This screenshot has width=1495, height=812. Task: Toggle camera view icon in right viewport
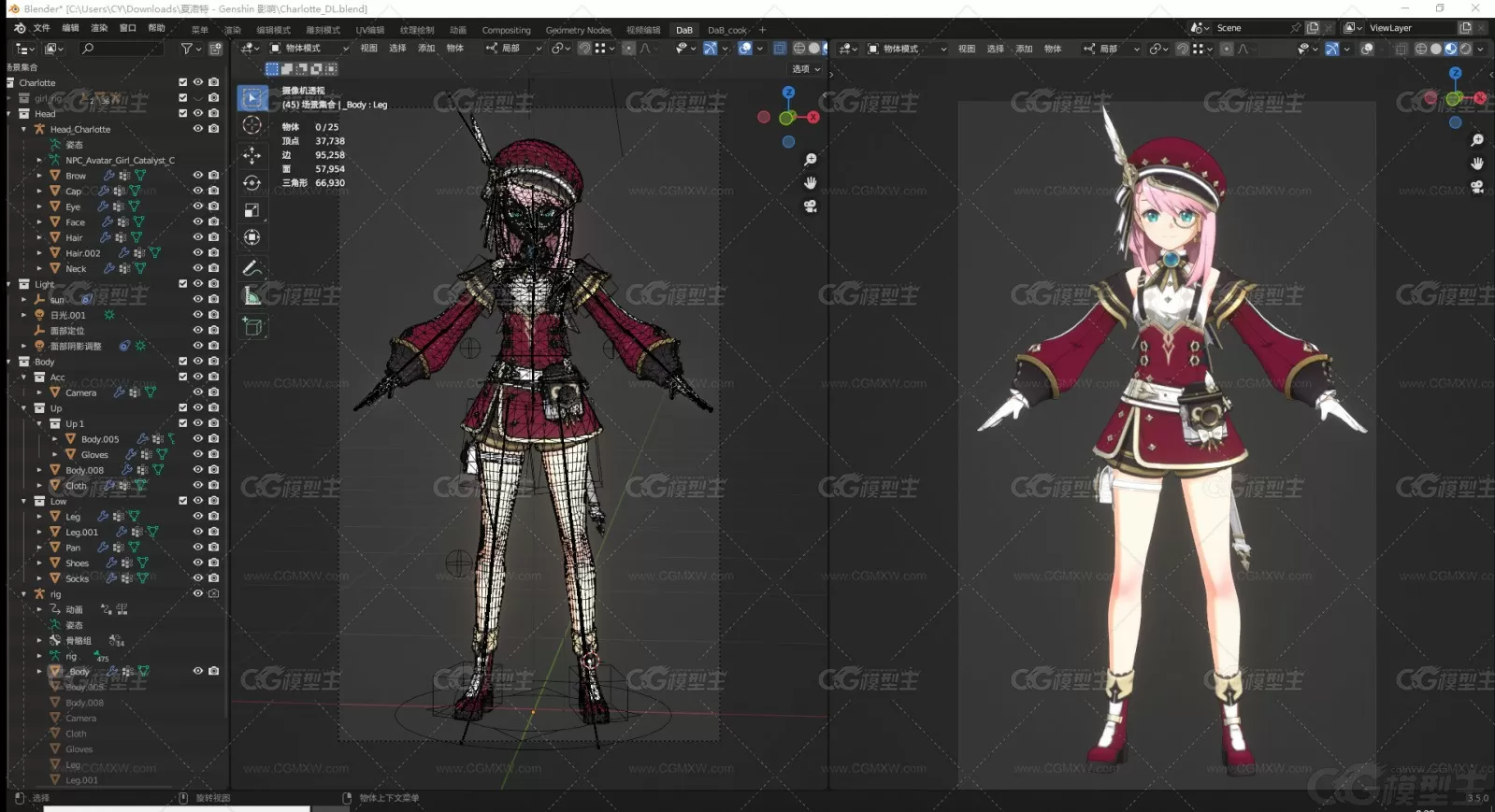[x=1477, y=186]
